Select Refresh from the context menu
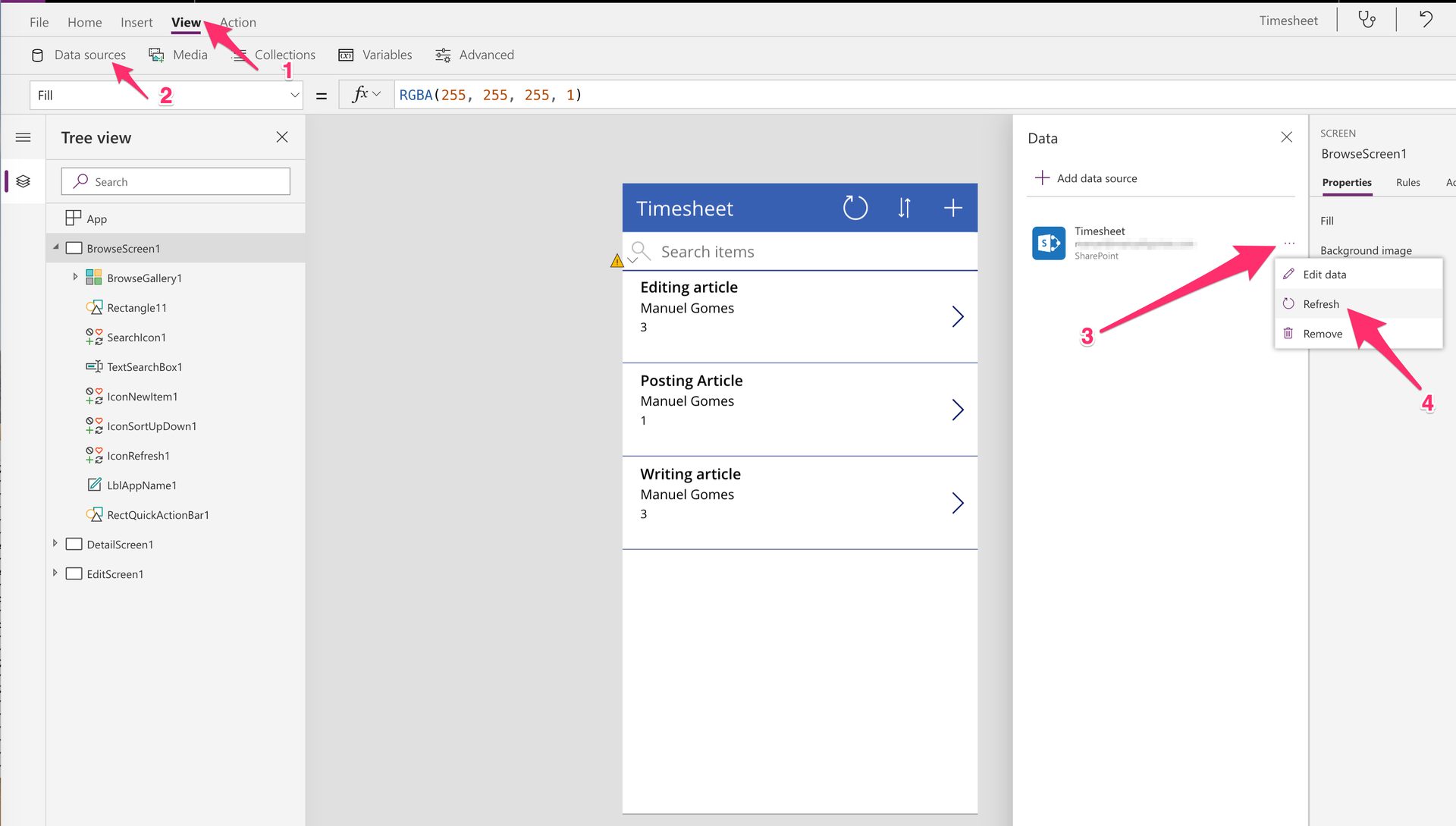This screenshot has height=826, width=1456. pyautogui.click(x=1321, y=303)
